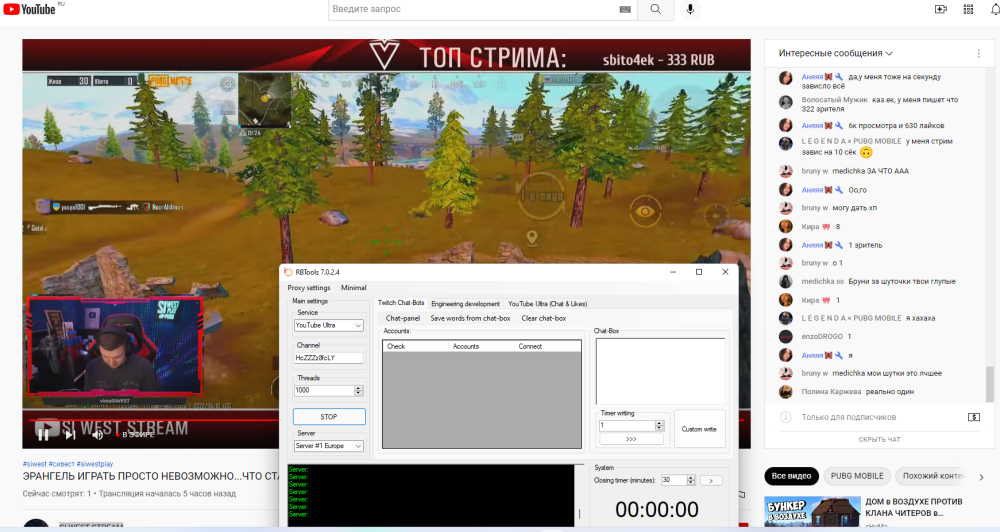The width and height of the screenshot is (1000, 532).
Task: Open the YouTube Ultra (Chat & Likes) tab
Action: coord(549,303)
